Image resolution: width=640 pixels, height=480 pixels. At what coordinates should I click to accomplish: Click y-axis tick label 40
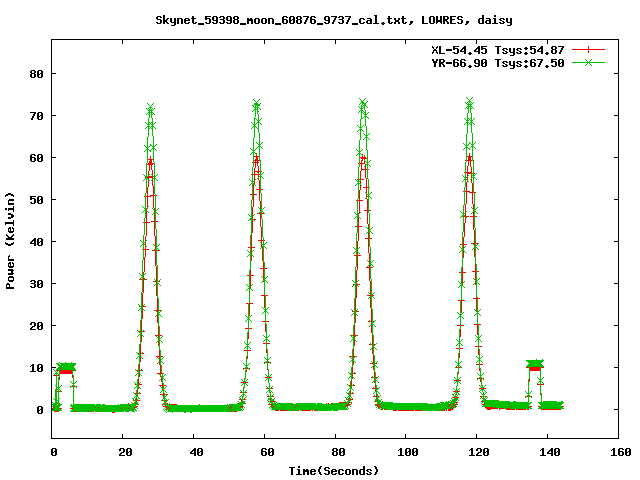[x=36, y=242]
